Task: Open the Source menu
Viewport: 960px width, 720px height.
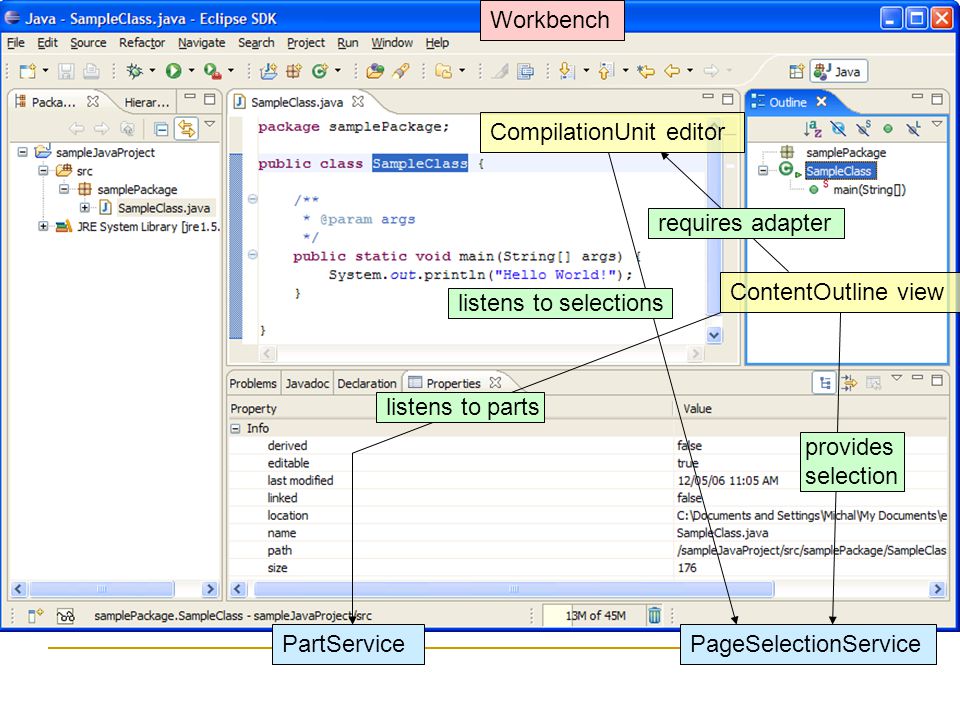Action: point(88,43)
